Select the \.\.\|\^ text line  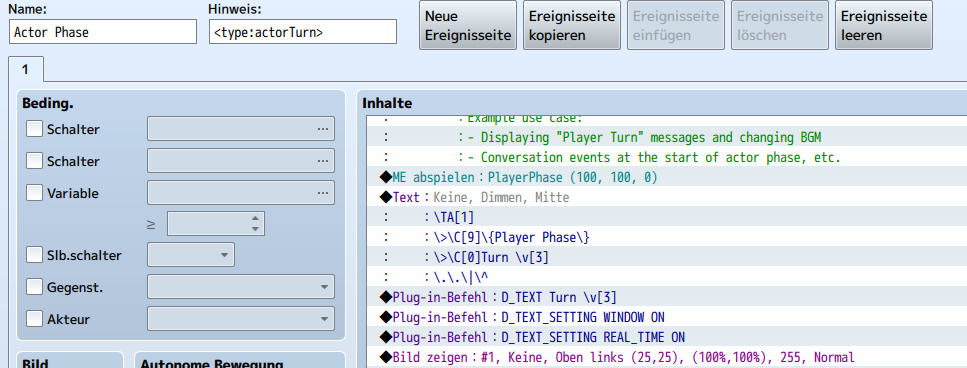(x=667, y=277)
